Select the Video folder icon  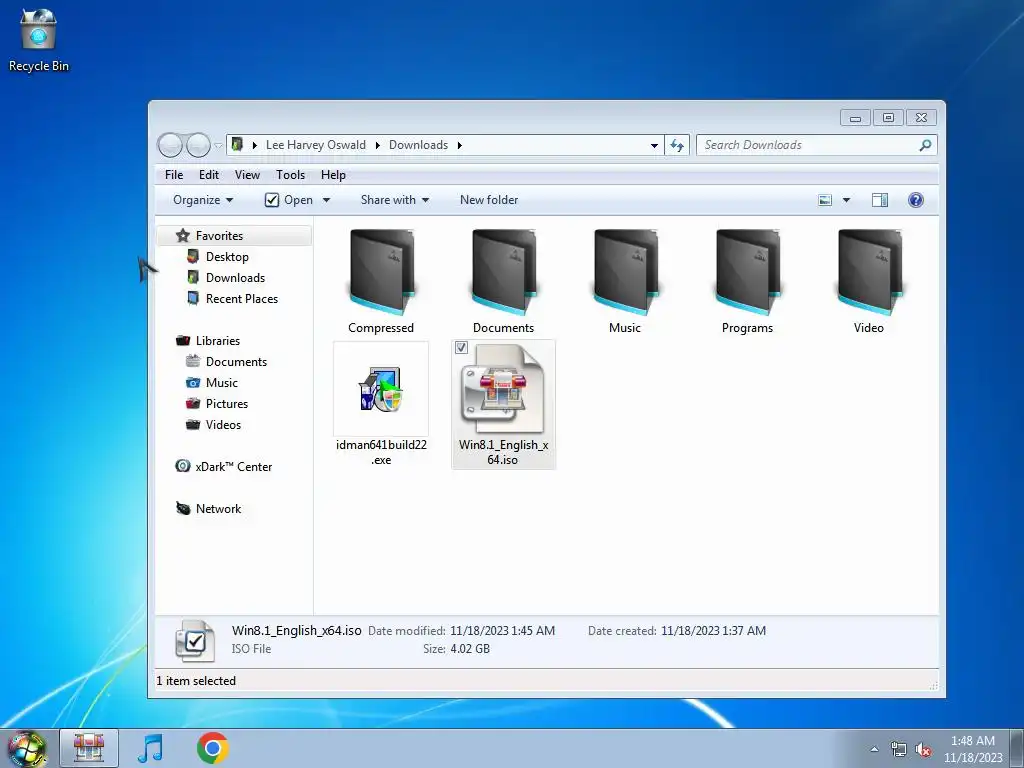[869, 272]
